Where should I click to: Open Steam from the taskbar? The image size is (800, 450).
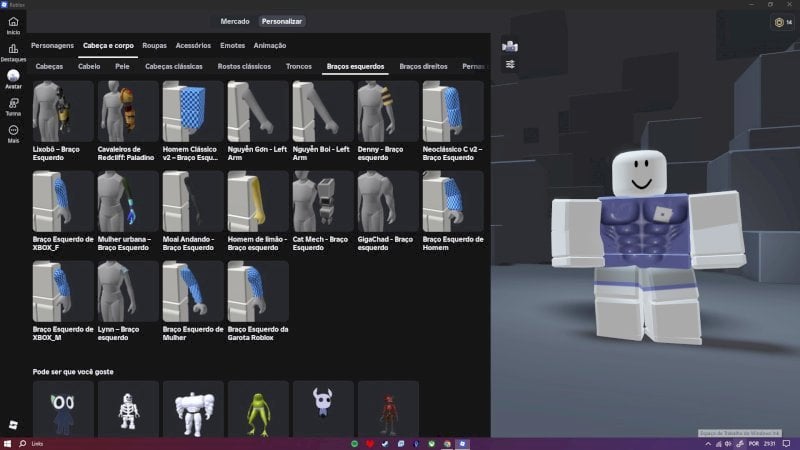tap(385, 444)
